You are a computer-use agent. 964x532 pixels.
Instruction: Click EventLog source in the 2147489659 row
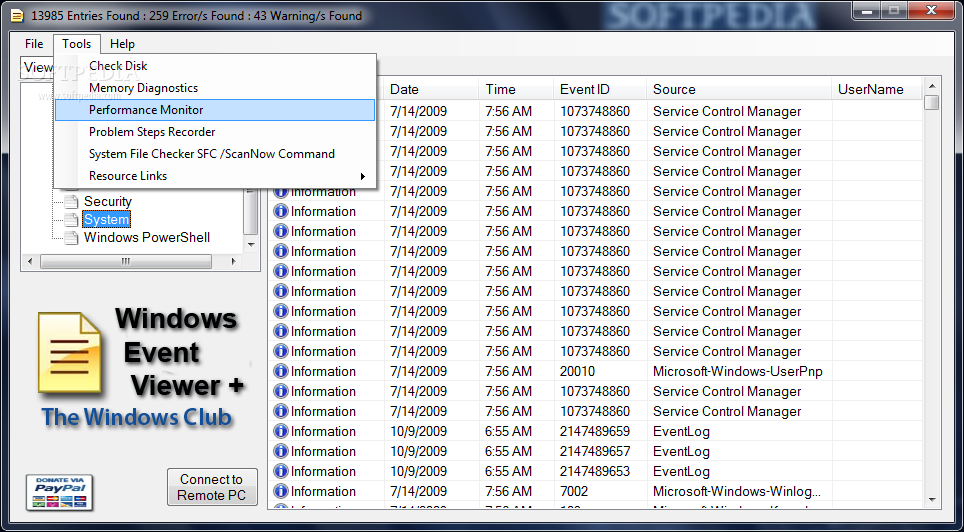(681, 431)
